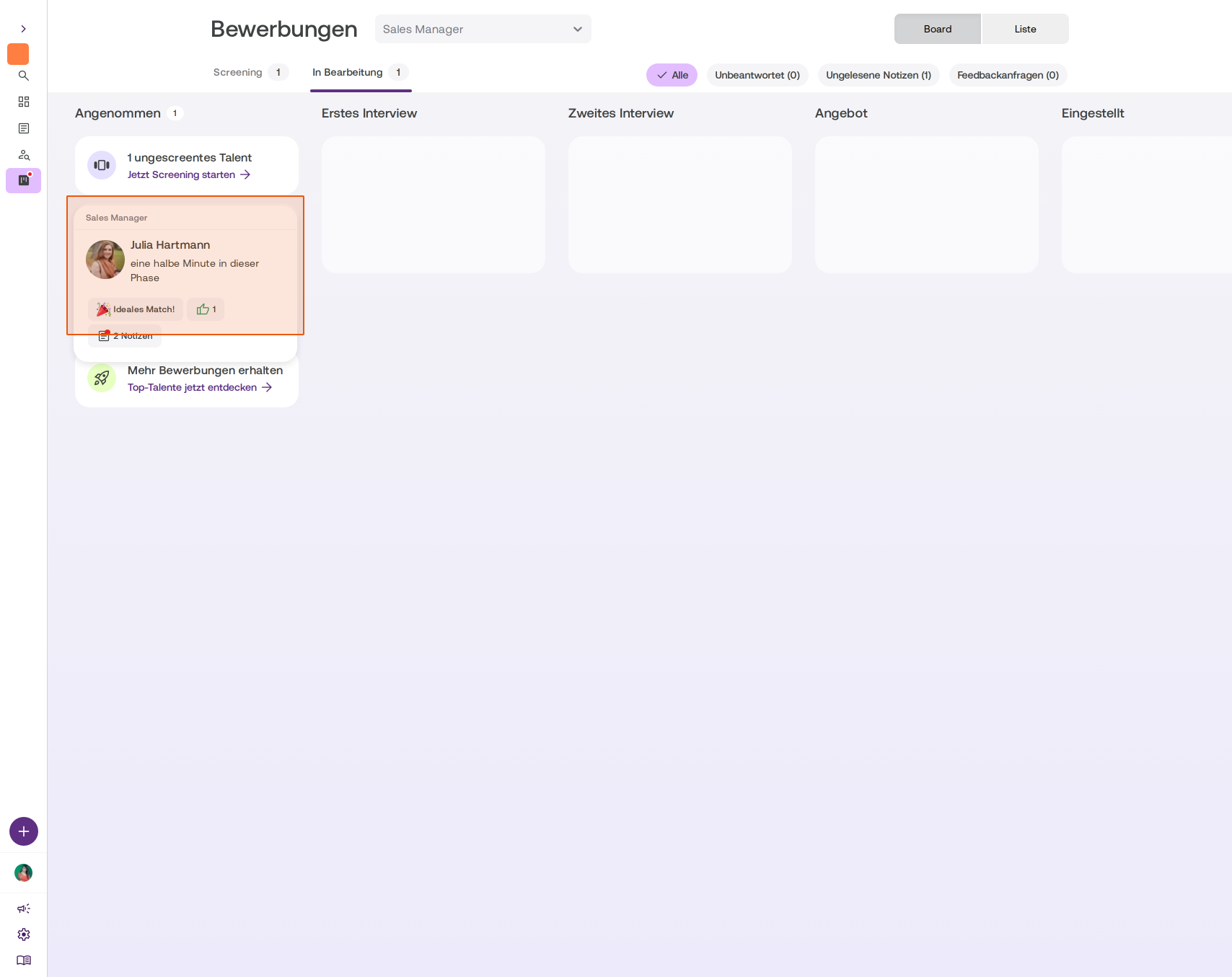Click the Ideales Match! badge

136,309
